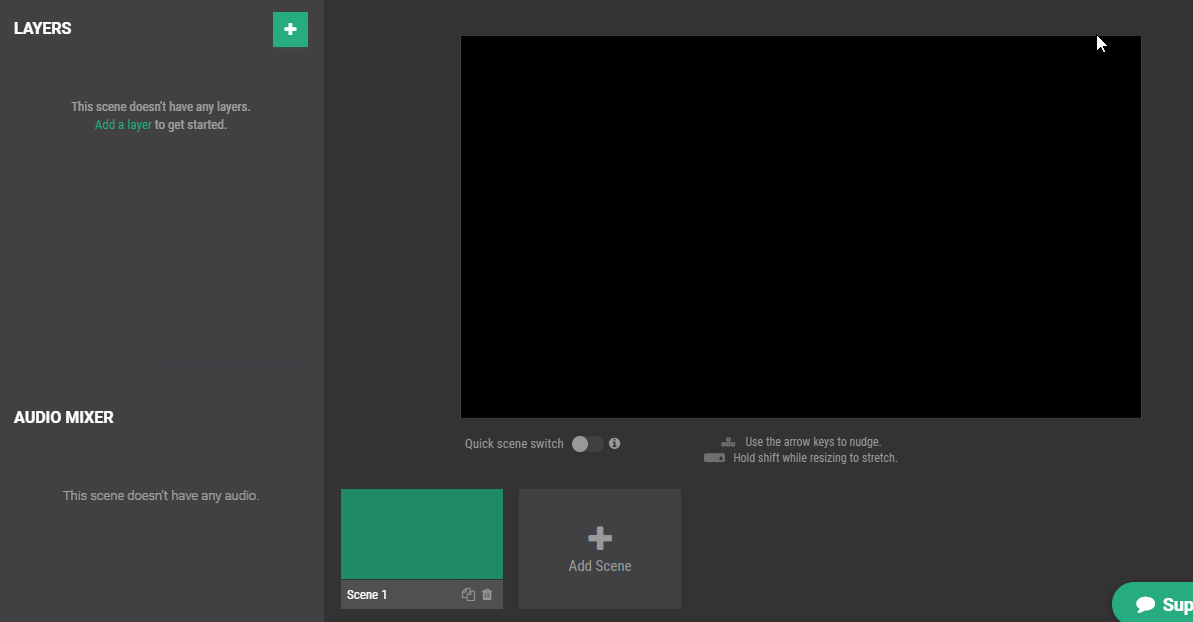
Task: Toggle Quick scene switch off after enabling
Action: tap(586, 443)
